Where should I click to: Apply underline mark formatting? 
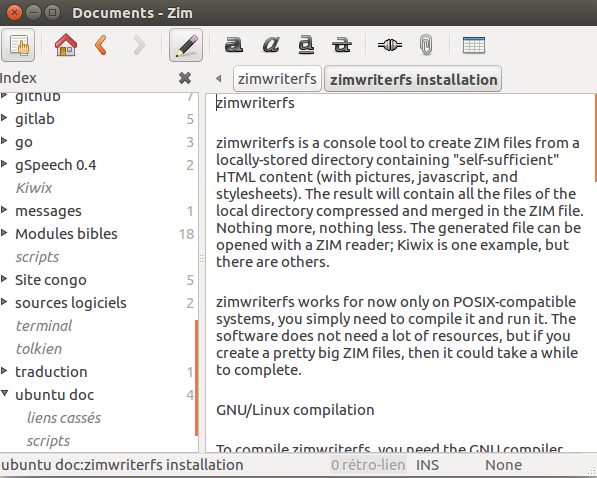coord(306,45)
